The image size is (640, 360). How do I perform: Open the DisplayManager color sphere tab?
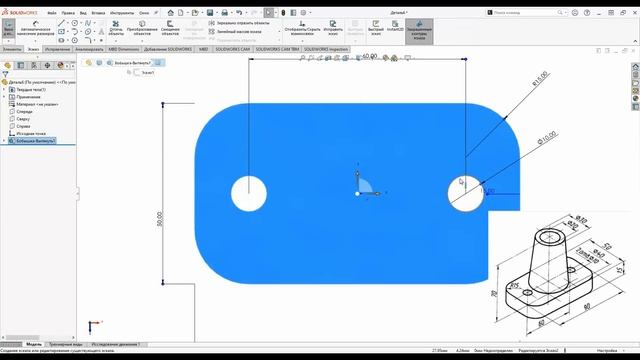60,65
